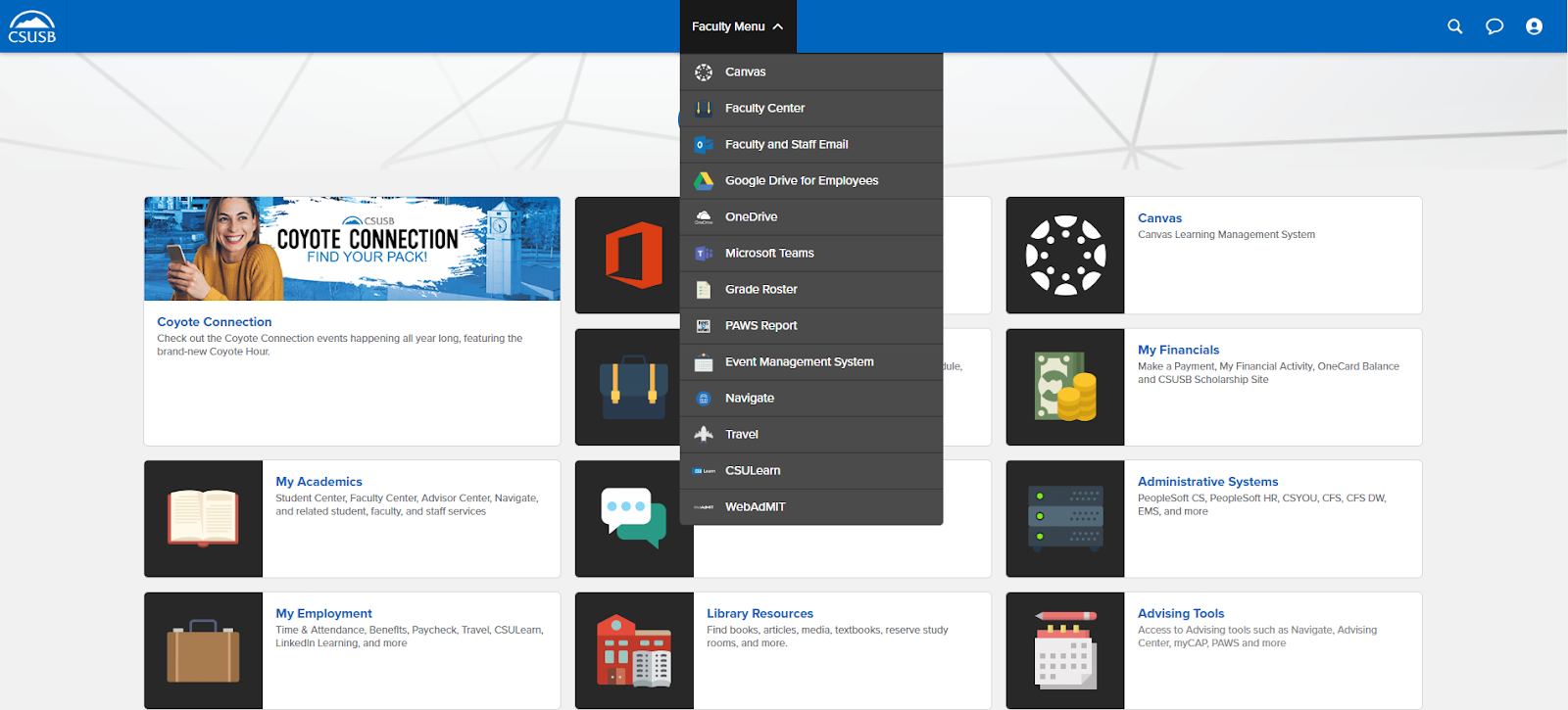Select Event Management System entry

[811, 362]
